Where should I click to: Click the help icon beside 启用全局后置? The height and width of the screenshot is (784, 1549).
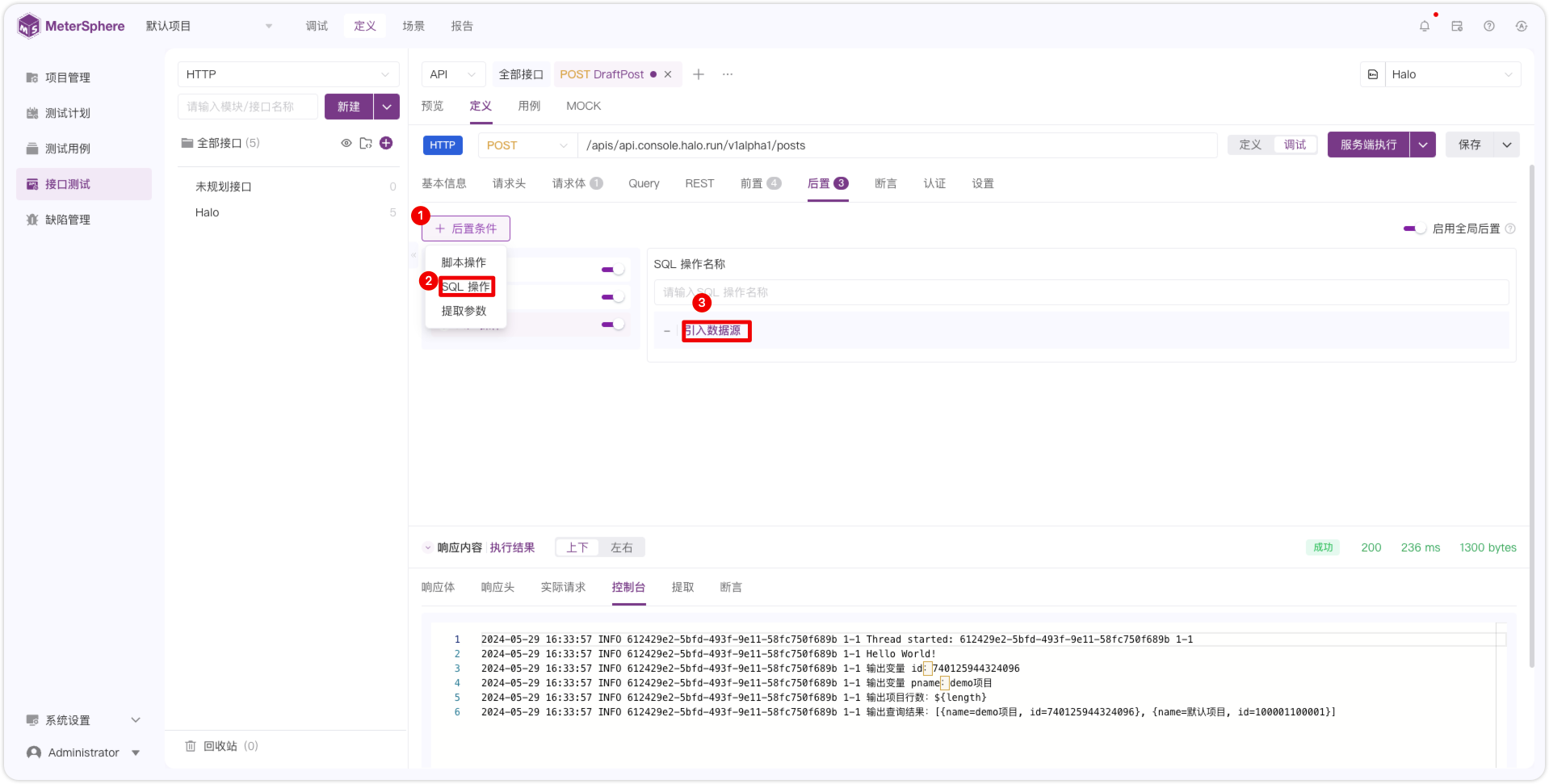[1510, 228]
